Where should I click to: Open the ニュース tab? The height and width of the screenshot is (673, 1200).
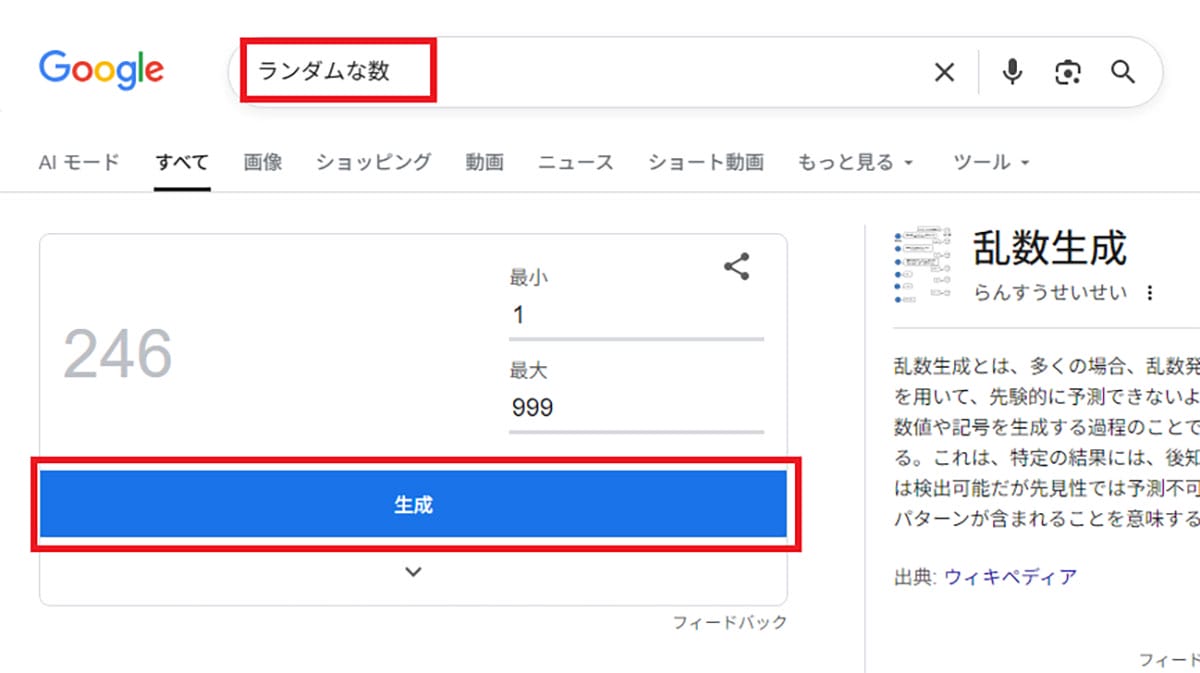(x=575, y=161)
